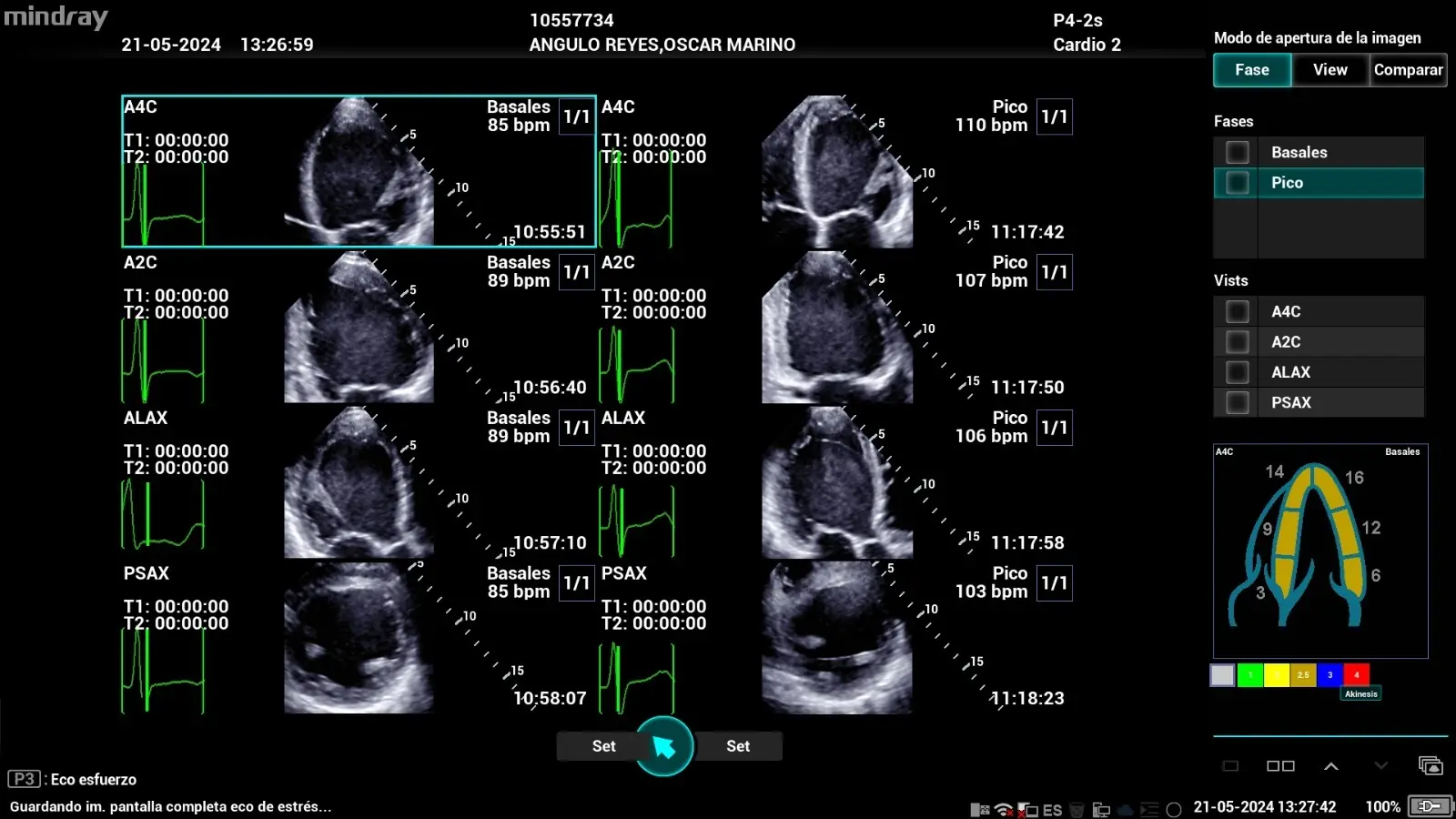The height and width of the screenshot is (819, 1456).
Task: Click the battery power icon
Action: [x=1430, y=806]
